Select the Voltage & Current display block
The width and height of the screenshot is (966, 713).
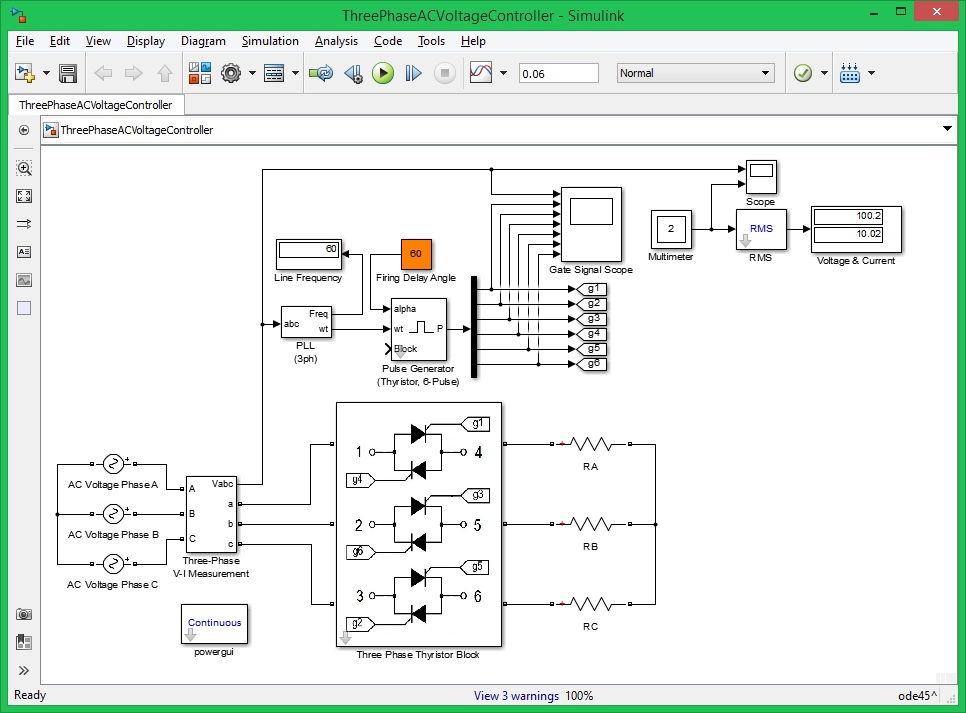856,229
